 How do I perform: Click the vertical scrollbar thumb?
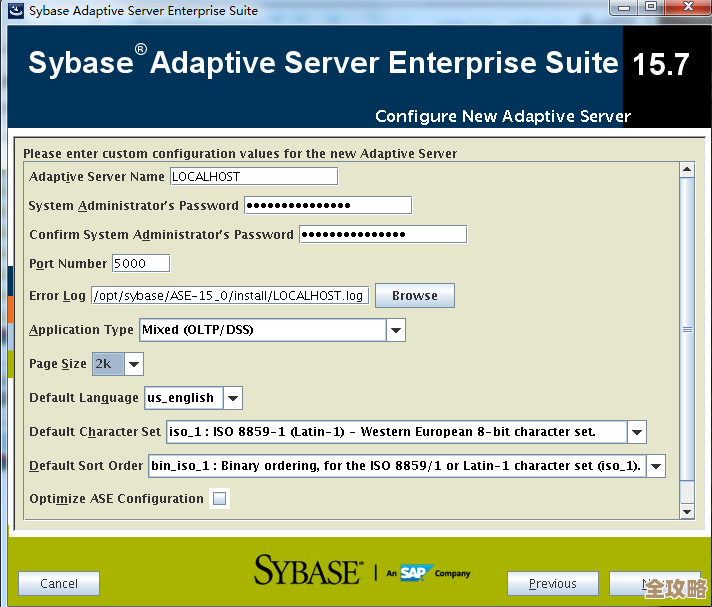pyautogui.click(x=687, y=330)
